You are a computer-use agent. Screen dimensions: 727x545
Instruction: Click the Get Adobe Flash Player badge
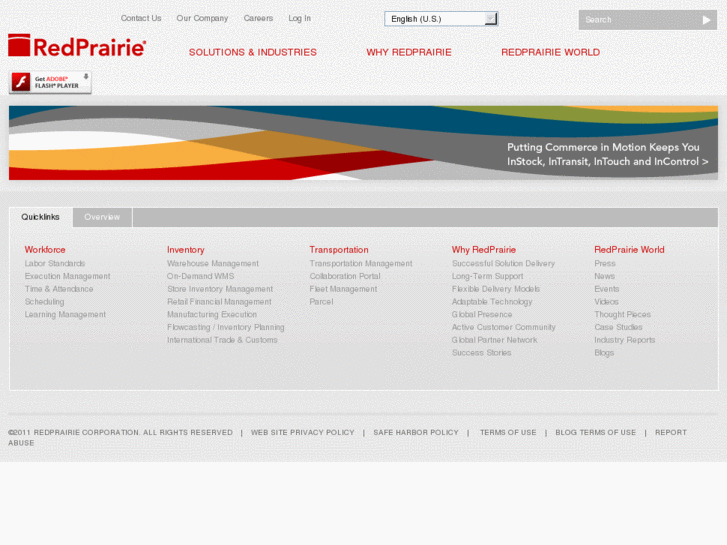click(50, 82)
